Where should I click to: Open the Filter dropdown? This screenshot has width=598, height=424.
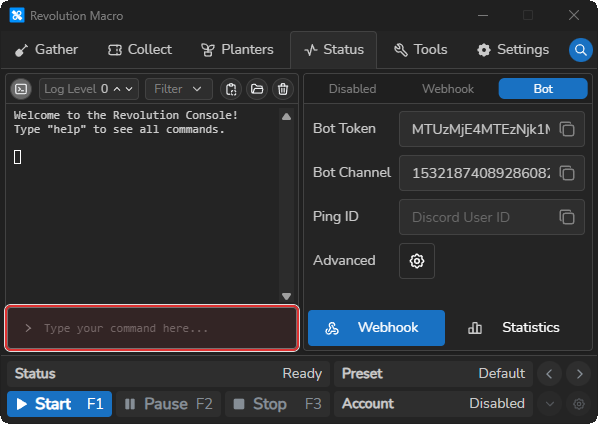coord(179,89)
